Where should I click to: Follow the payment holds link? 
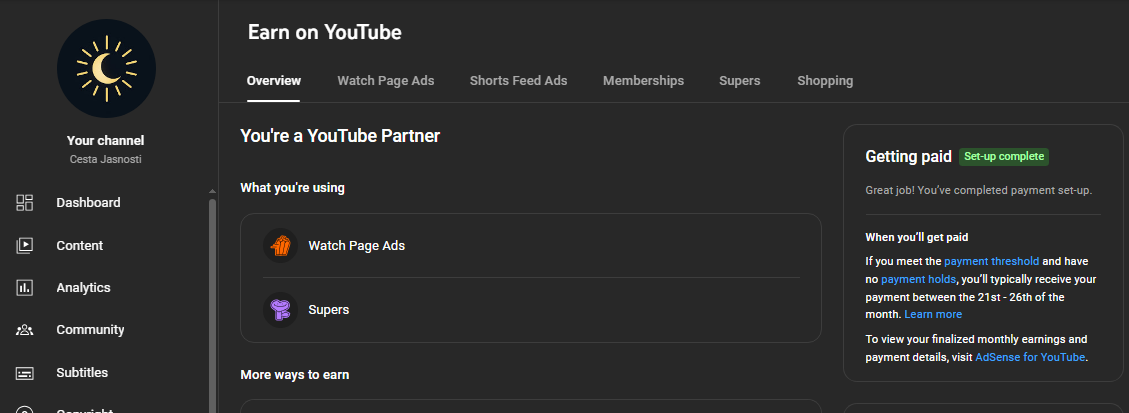[918, 279]
